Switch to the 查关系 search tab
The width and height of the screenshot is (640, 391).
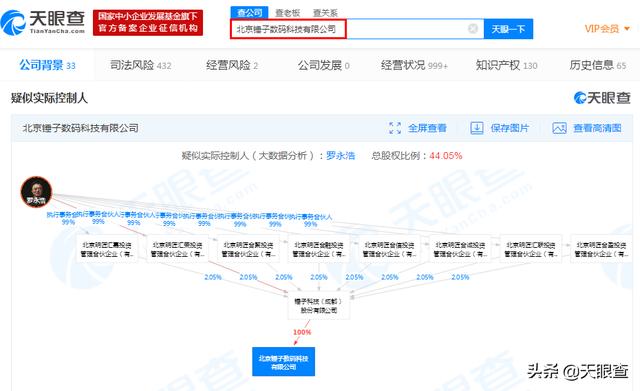325,13
